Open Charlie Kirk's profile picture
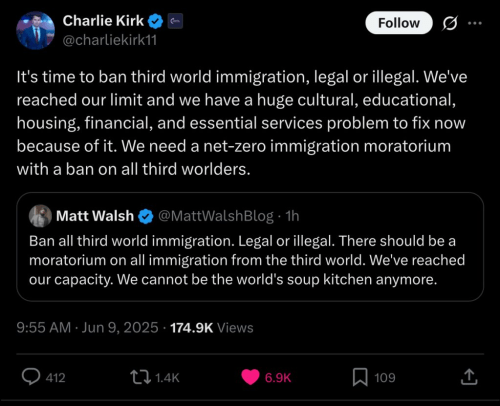 coord(35,31)
